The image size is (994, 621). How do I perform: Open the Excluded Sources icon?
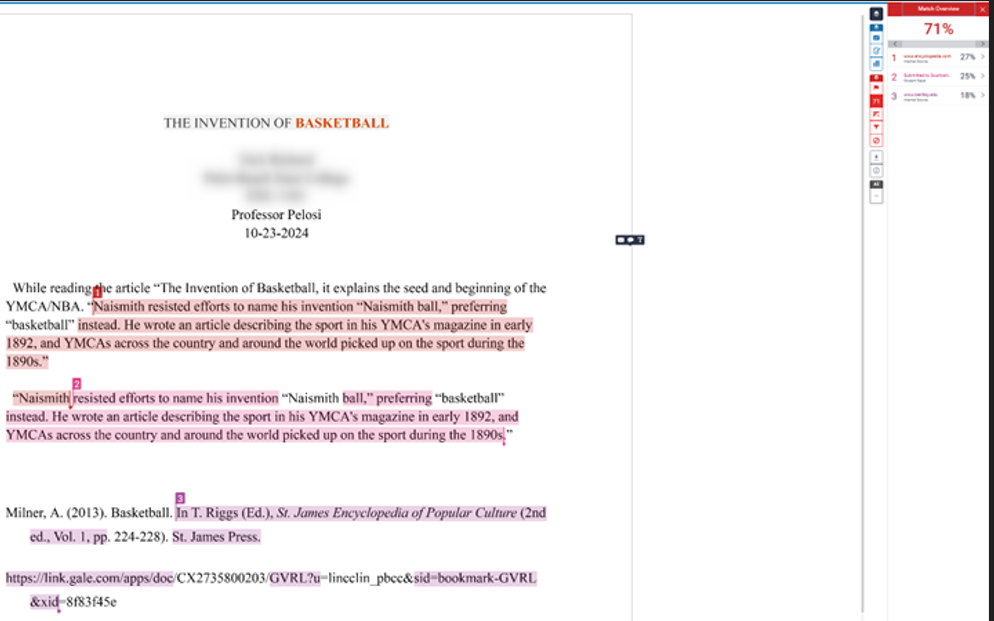(877, 140)
